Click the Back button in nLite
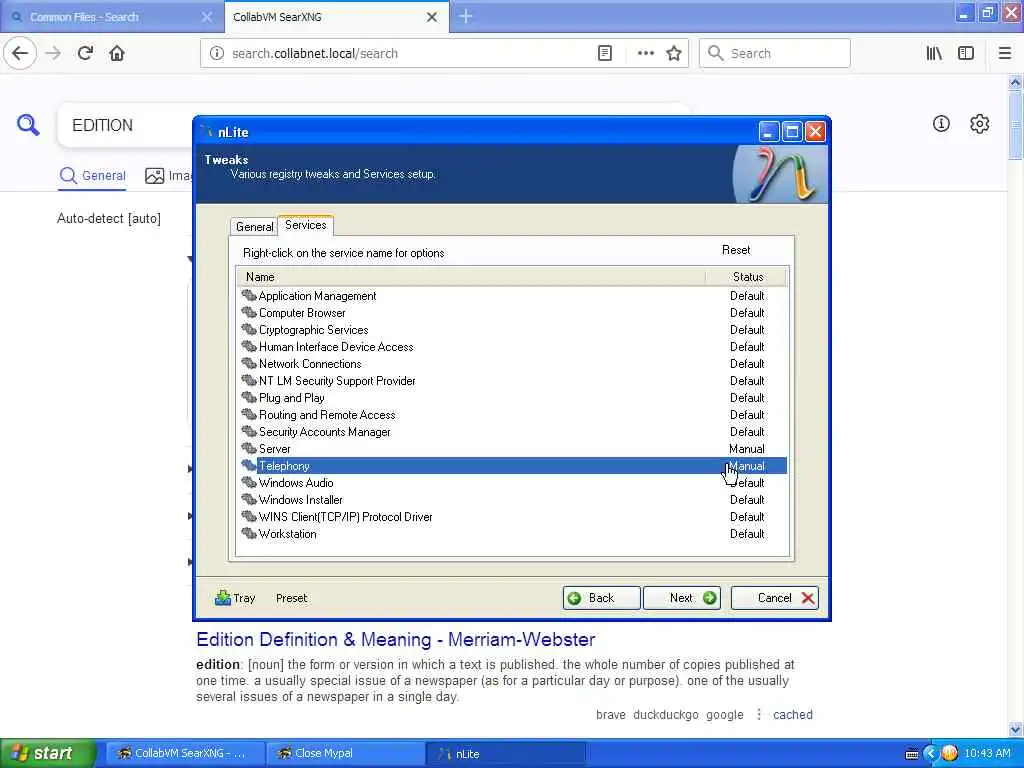The width and height of the screenshot is (1024, 768). (x=601, y=598)
